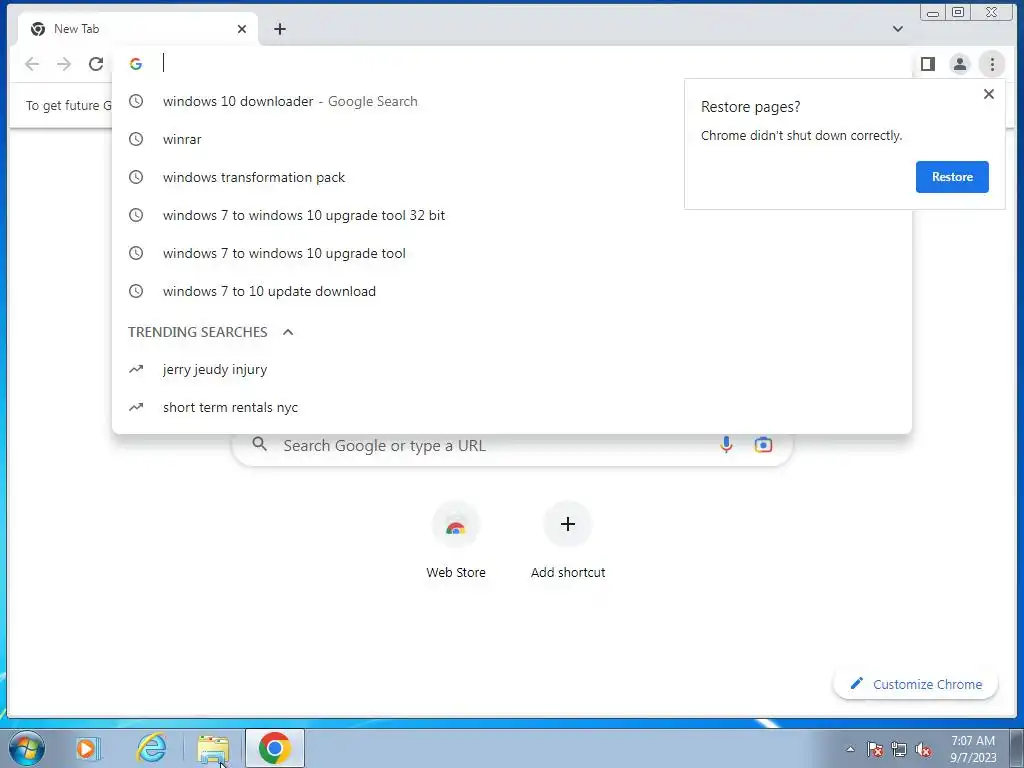Image resolution: width=1024 pixels, height=768 pixels.
Task: Click clock icon beside windows transformation pack
Action: point(136,177)
